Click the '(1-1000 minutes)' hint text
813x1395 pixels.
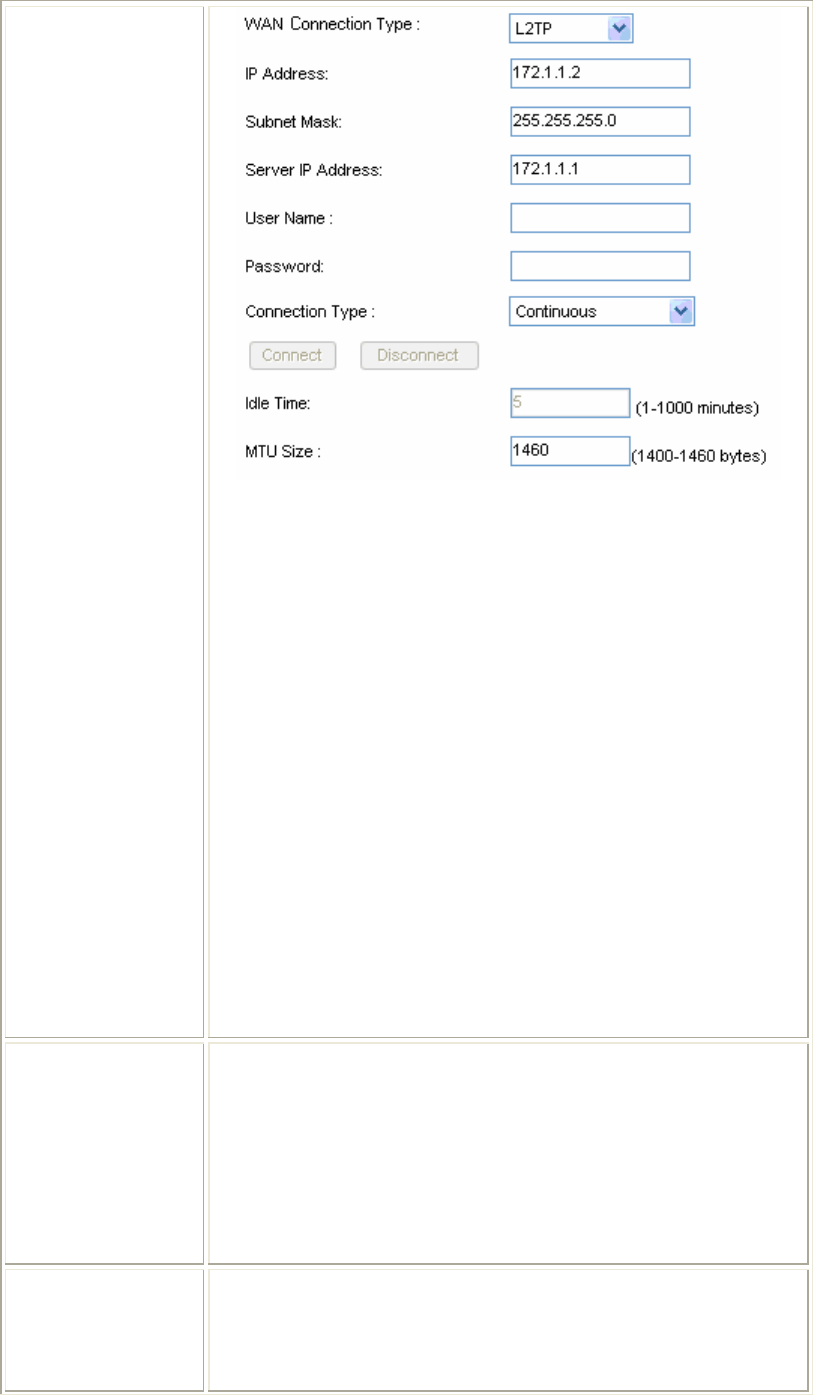pos(698,408)
